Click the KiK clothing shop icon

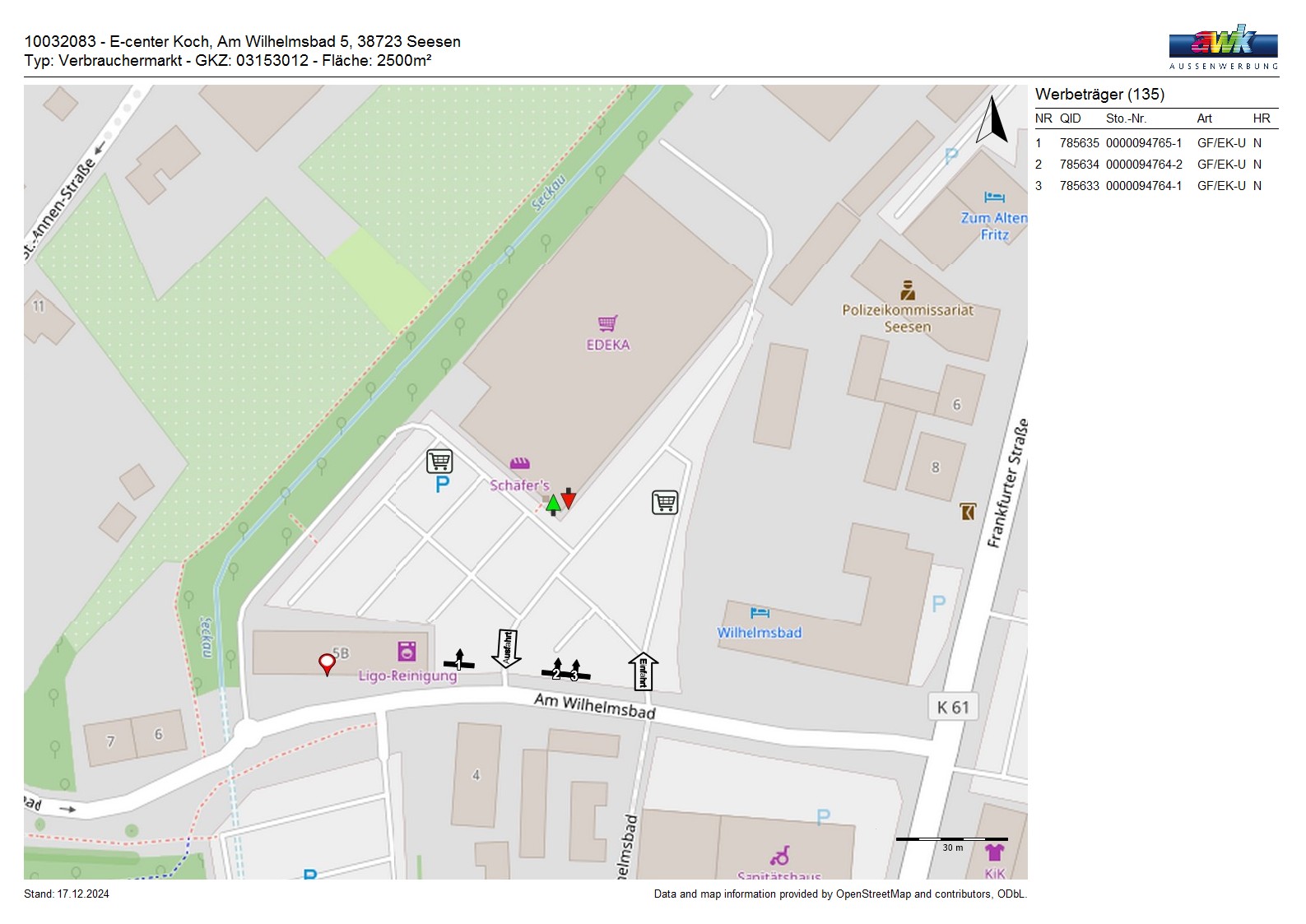pyautogui.click(x=994, y=852)
